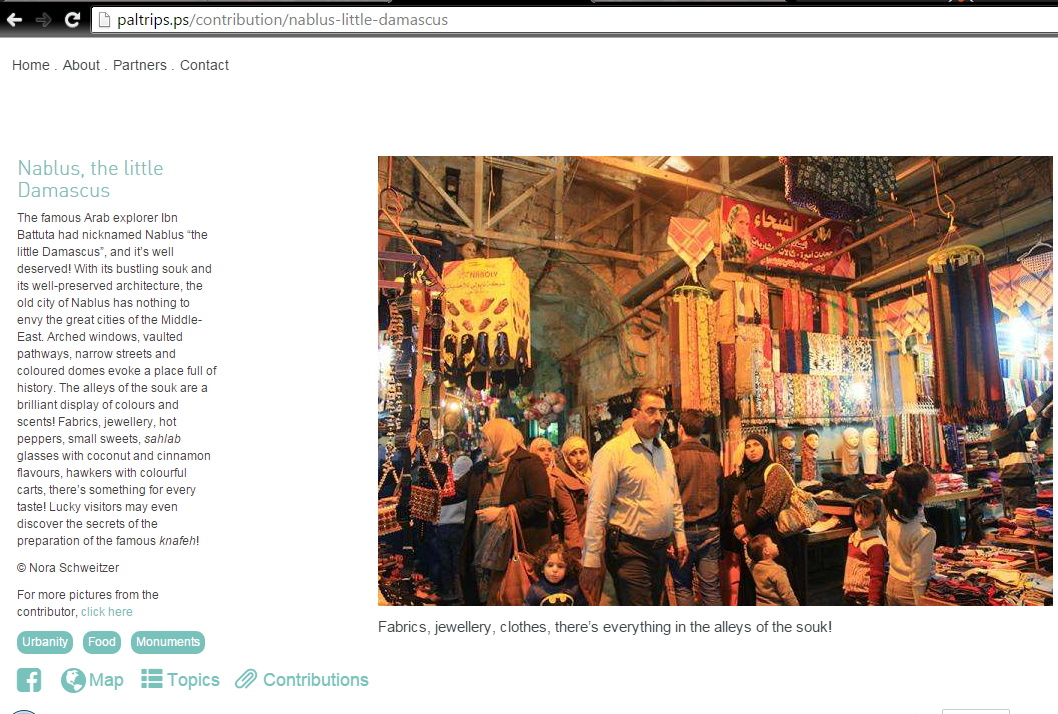The height and width of the screenshot is (714, 1058).
Task: Click the souk market photo
Action: click(715, 381)
